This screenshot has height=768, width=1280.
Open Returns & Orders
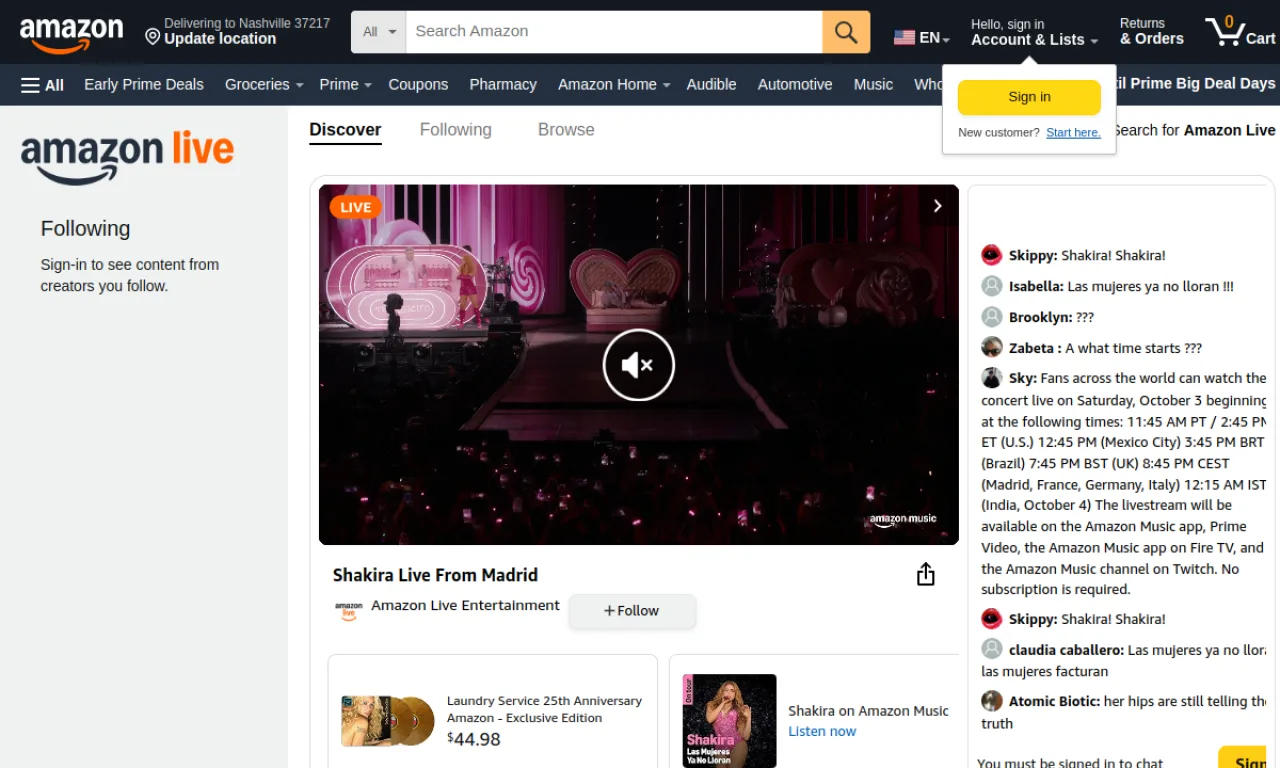1151,32
